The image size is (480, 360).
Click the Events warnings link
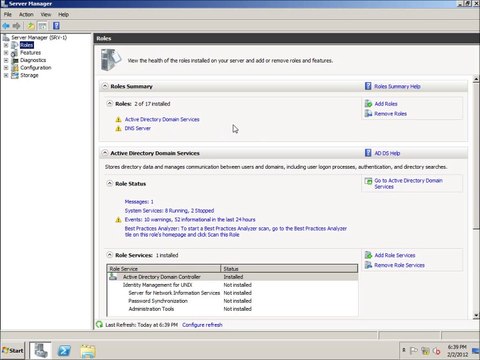coord(190,220)
